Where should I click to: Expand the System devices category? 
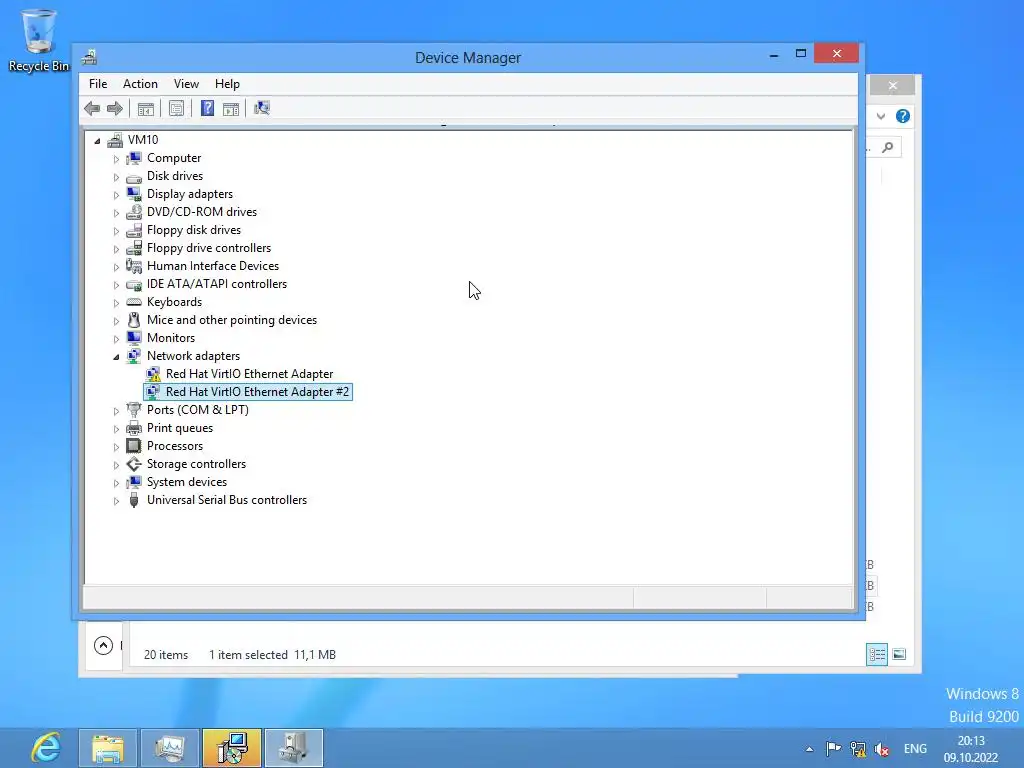[116, 483]
